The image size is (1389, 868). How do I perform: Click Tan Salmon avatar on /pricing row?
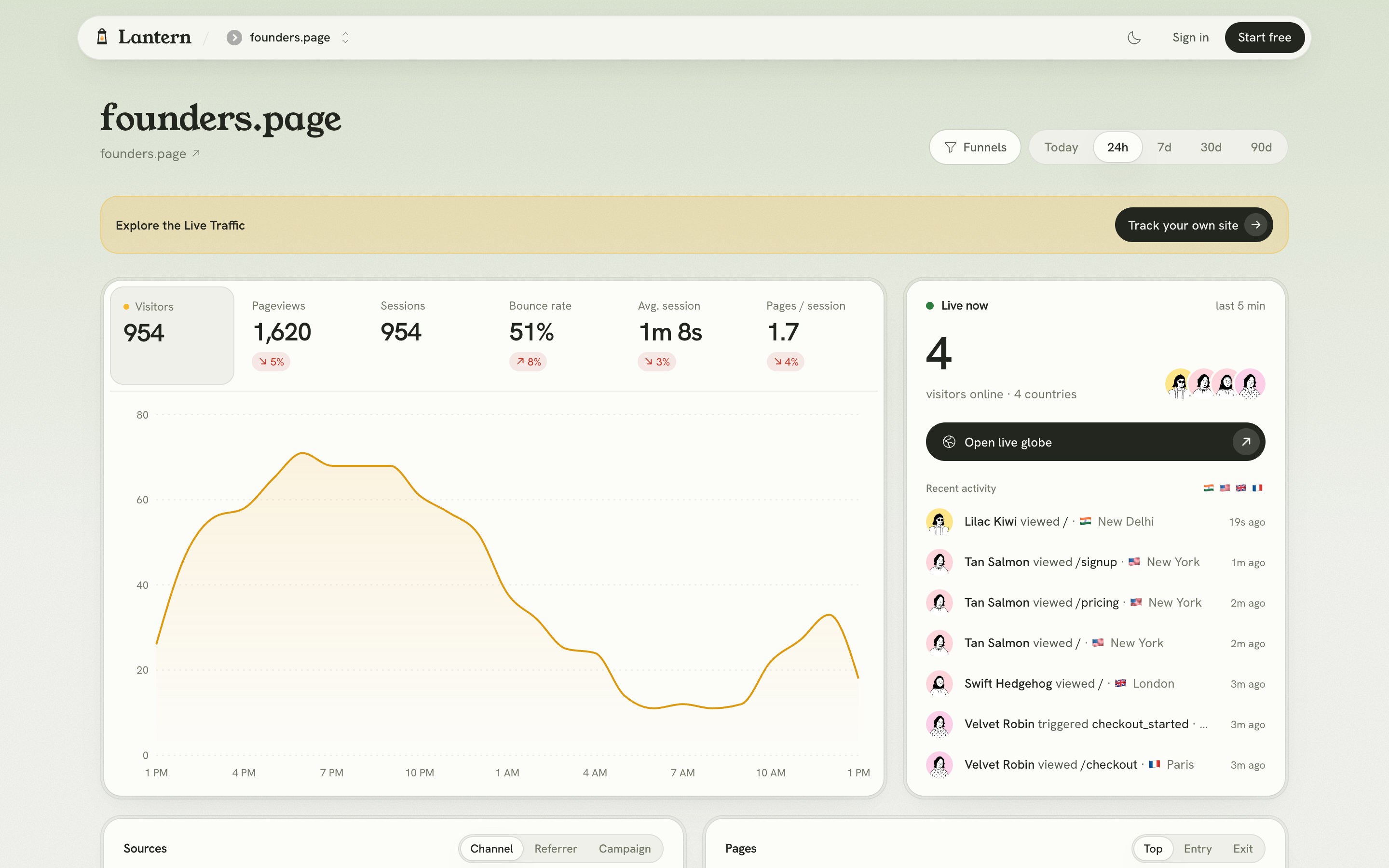(x=939, y=602)
